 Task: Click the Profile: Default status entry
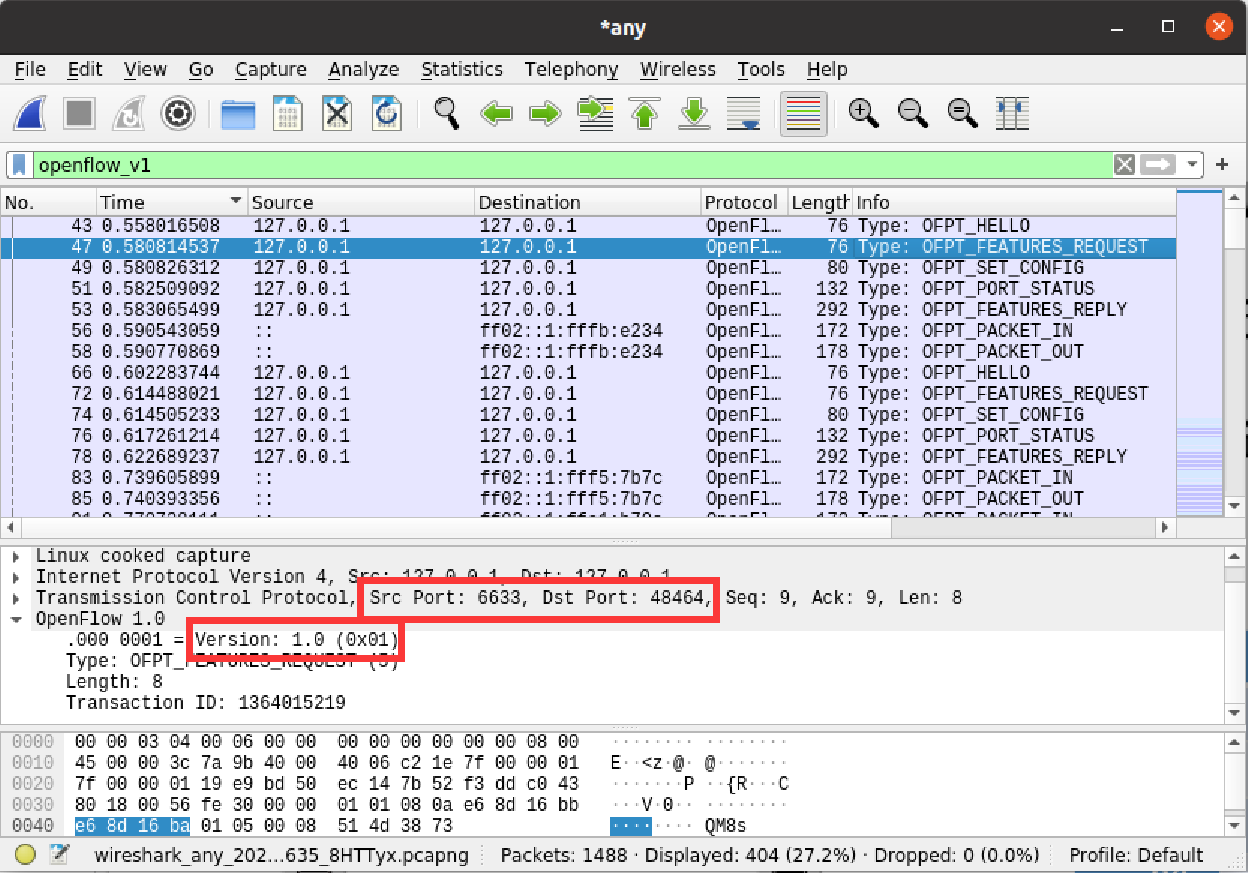1136,855
